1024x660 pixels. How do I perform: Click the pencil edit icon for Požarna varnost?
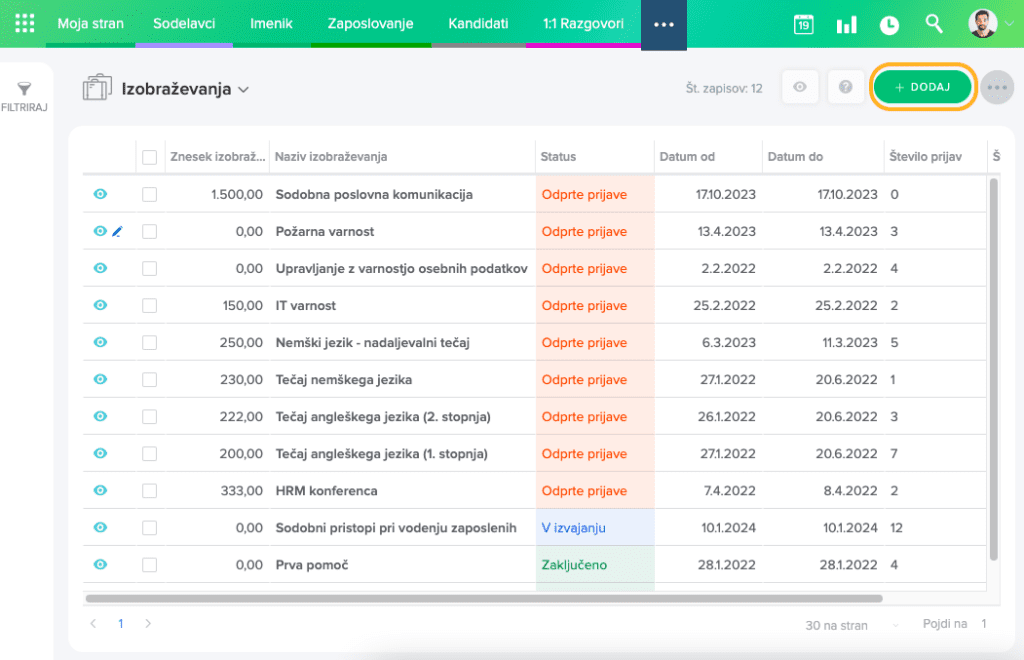point(117,232)
